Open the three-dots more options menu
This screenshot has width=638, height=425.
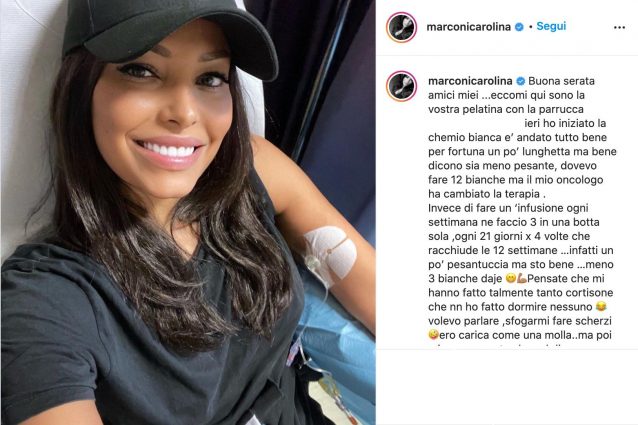coord(619,28)
